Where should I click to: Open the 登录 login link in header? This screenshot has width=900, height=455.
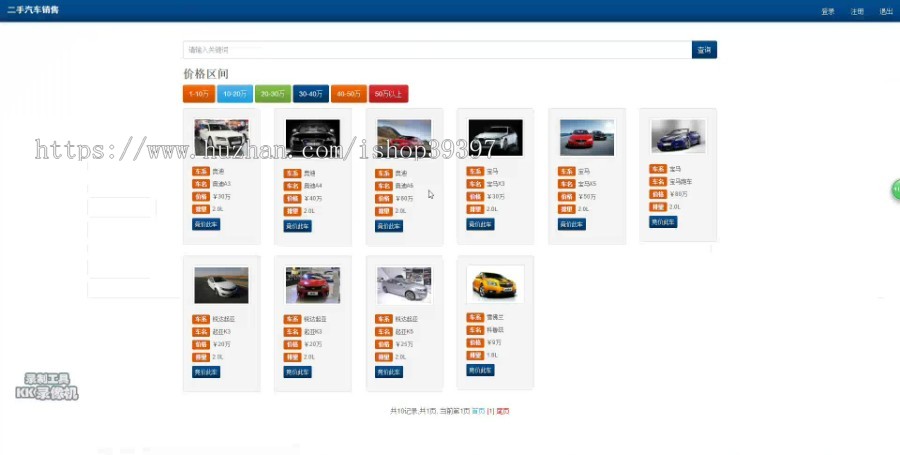[x=827, y=11]
